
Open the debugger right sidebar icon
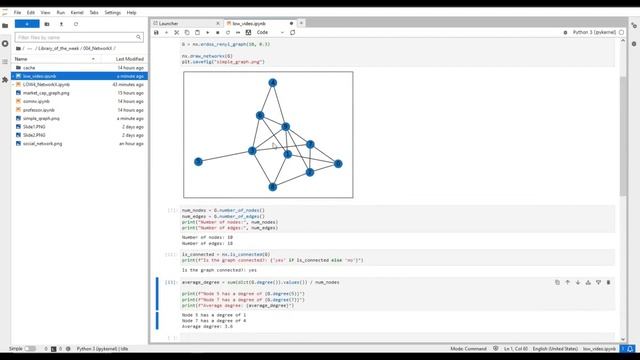(x=634, y=43)
